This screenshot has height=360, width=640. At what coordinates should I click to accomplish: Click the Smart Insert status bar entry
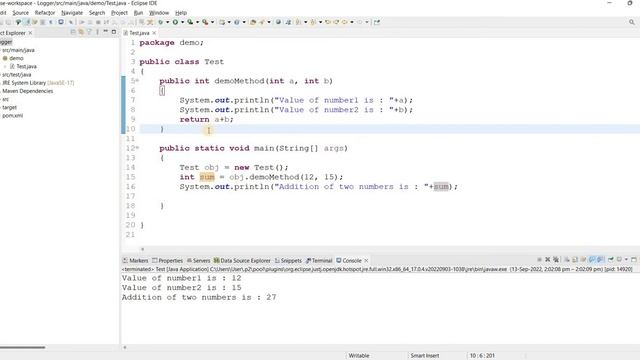(424, 356)
